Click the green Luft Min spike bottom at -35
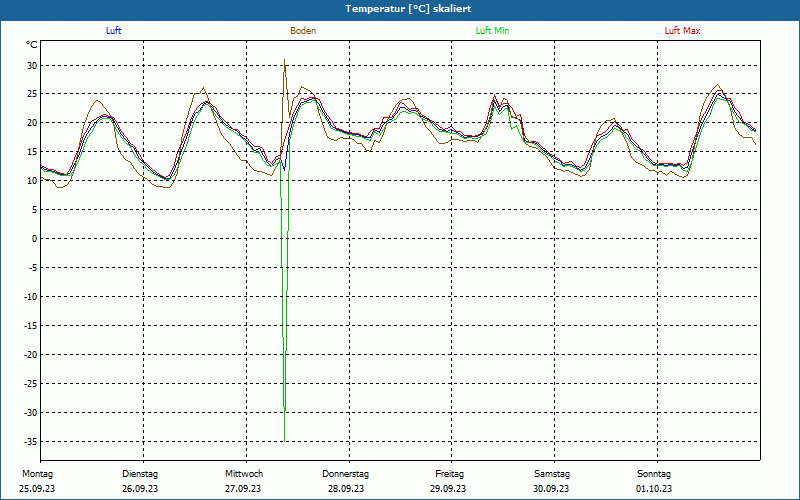The height and width of the screenshot is (500, 800). click(x=284, y=440)
